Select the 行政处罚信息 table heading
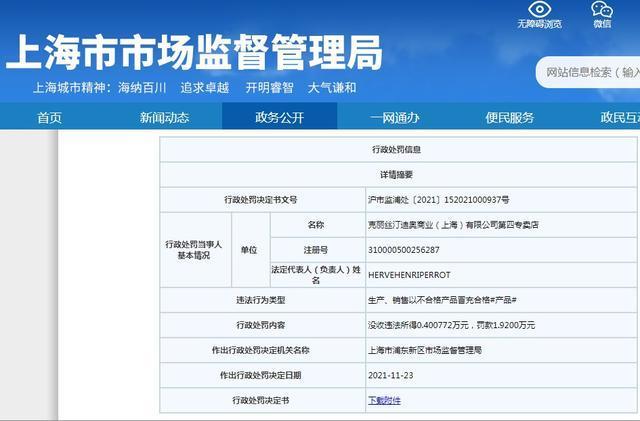The width and height of the screenshot is (640, 421). pyautogui.click(x=396, y=149)
